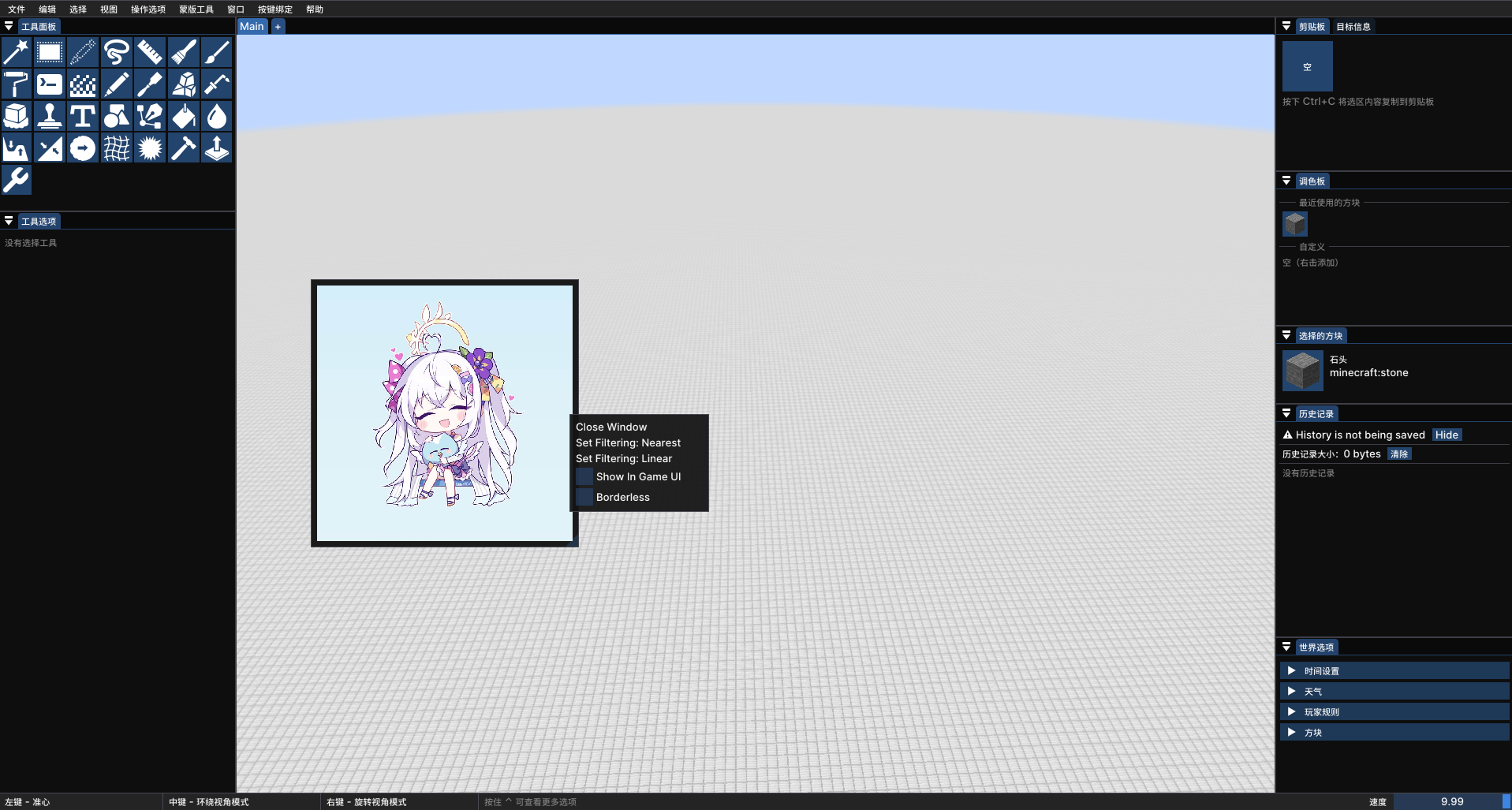The width and height of the screenshot is (1512, 810).
Task: Select the Path pen-nodes tool
Action: [x=150, y=116]
